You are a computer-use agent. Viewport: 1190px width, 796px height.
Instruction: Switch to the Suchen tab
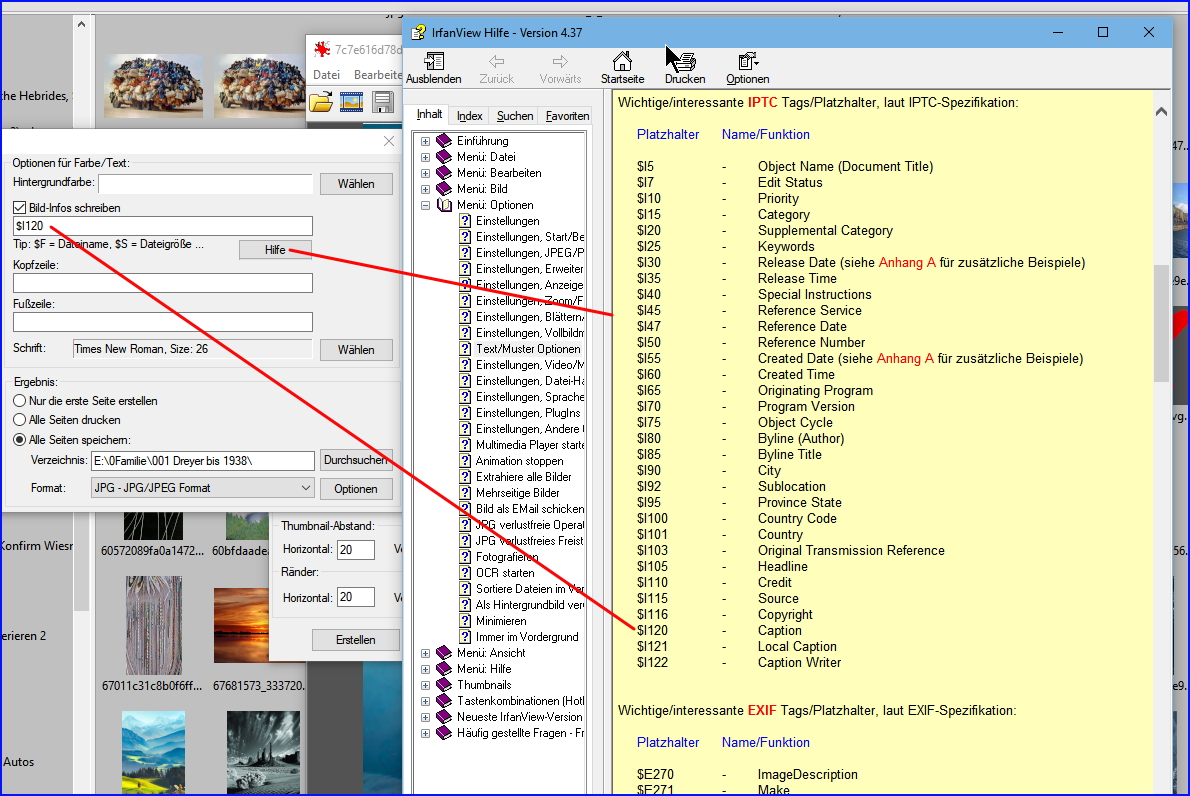point(515,116)
